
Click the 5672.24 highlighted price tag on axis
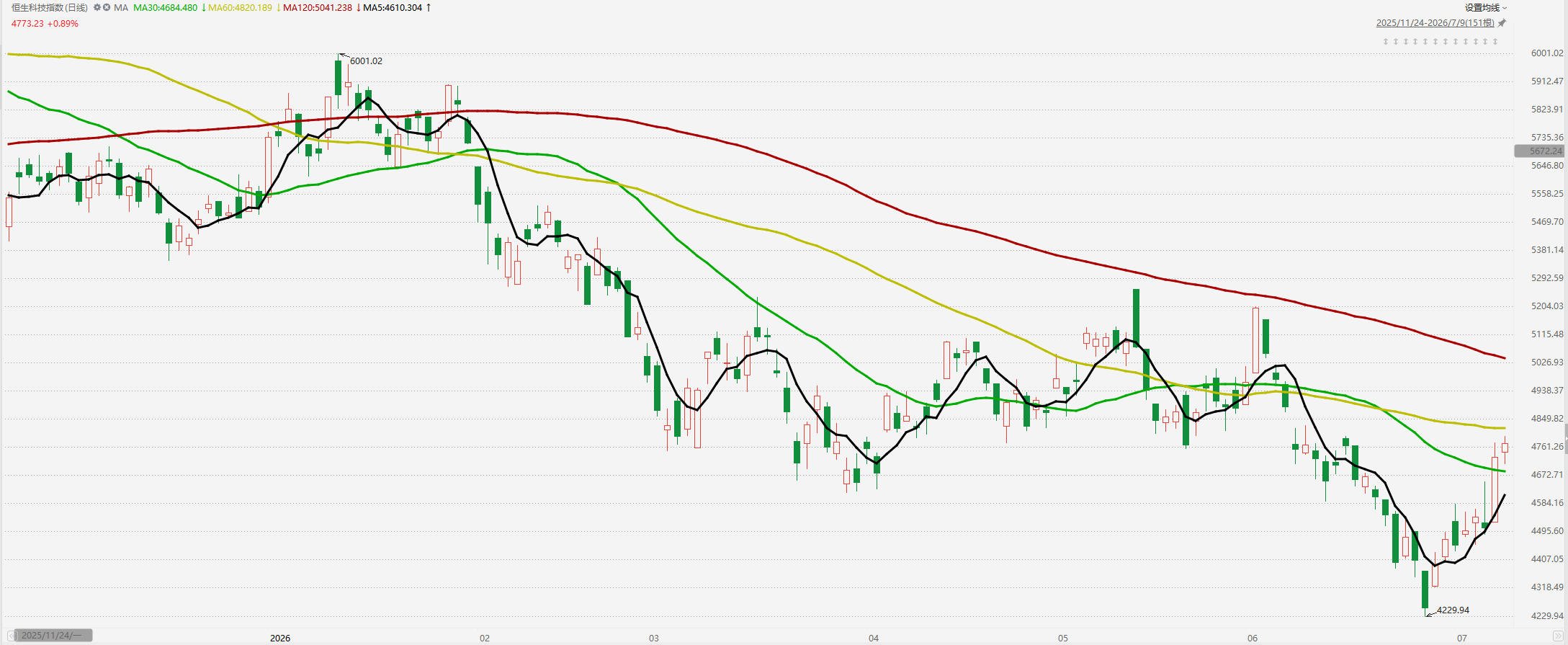pos(1539,151)
